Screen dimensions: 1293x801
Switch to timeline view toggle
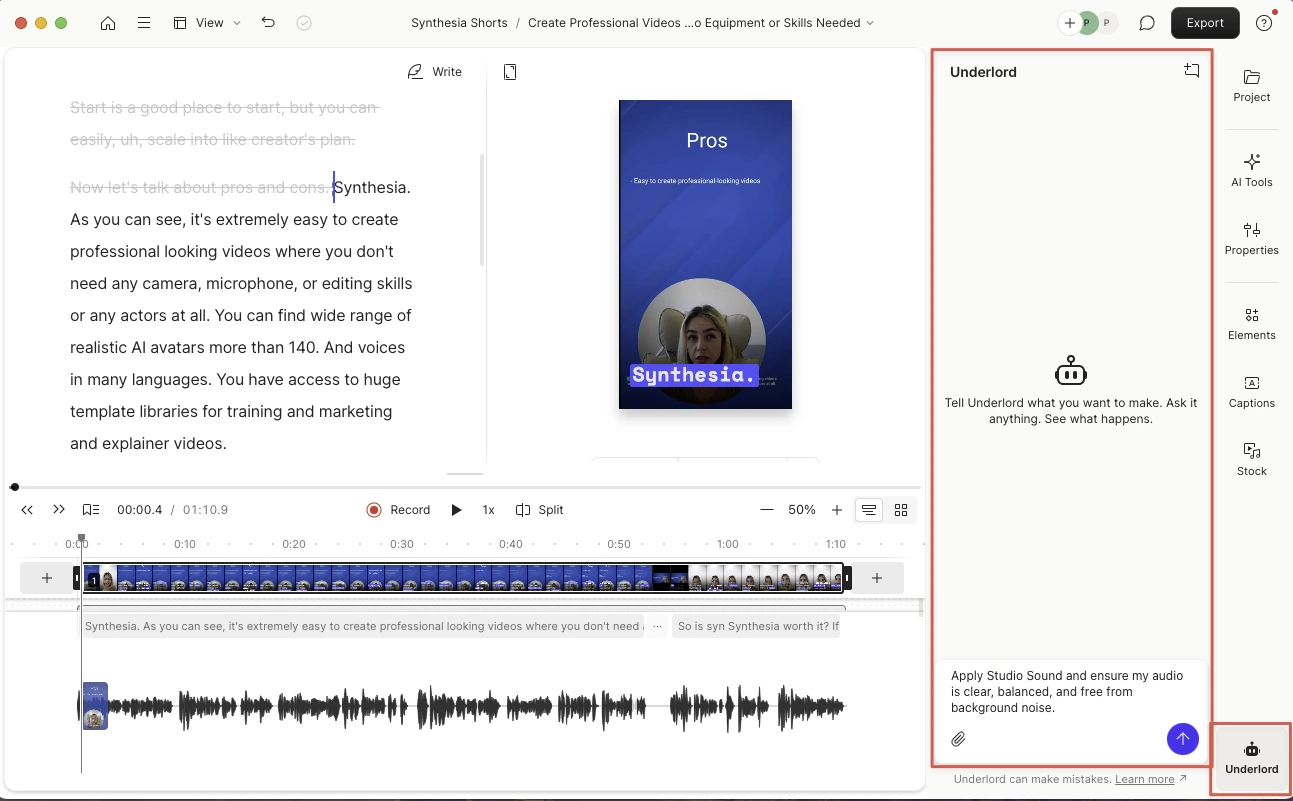pyautogui.click(x=869, y=510)
